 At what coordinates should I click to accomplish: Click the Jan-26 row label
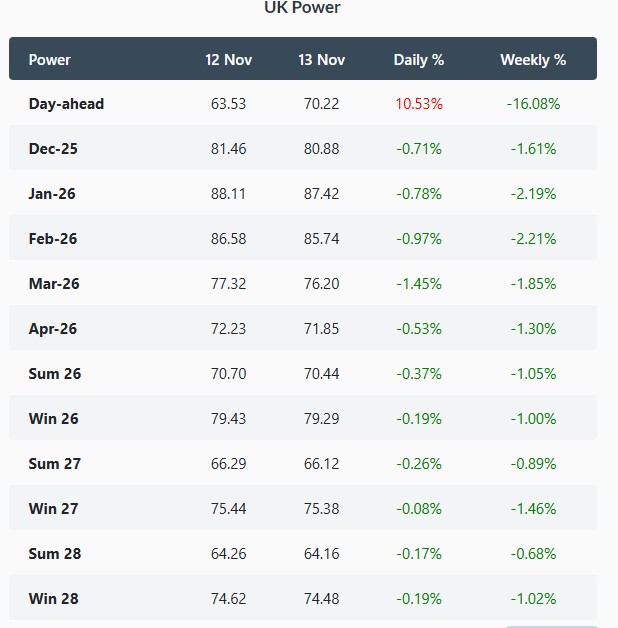52,194
